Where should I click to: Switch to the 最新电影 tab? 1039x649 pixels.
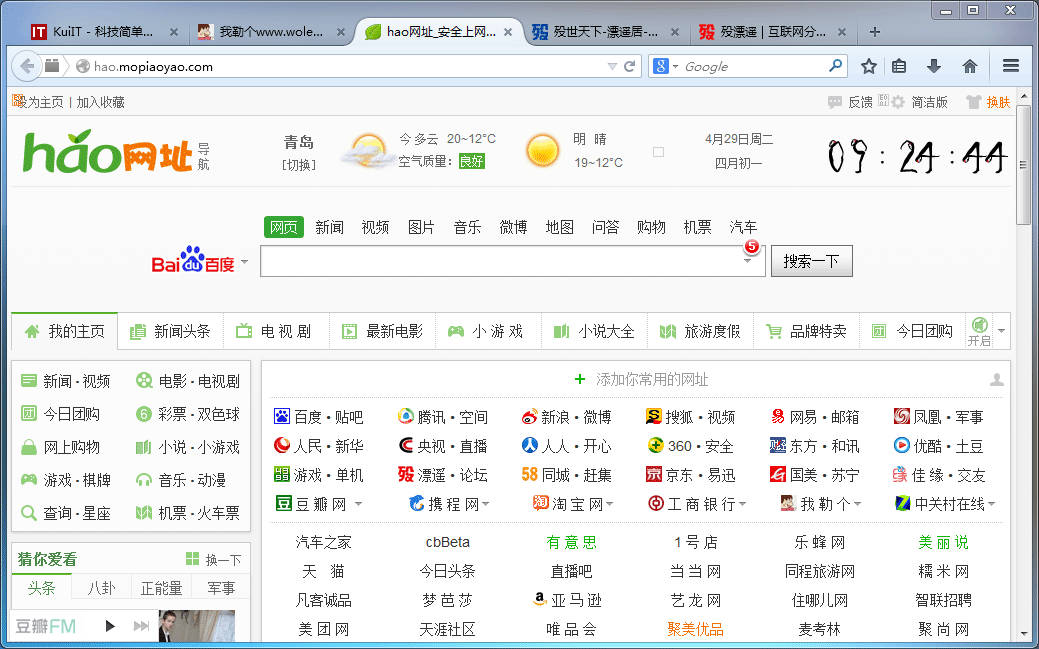[382, 331]
